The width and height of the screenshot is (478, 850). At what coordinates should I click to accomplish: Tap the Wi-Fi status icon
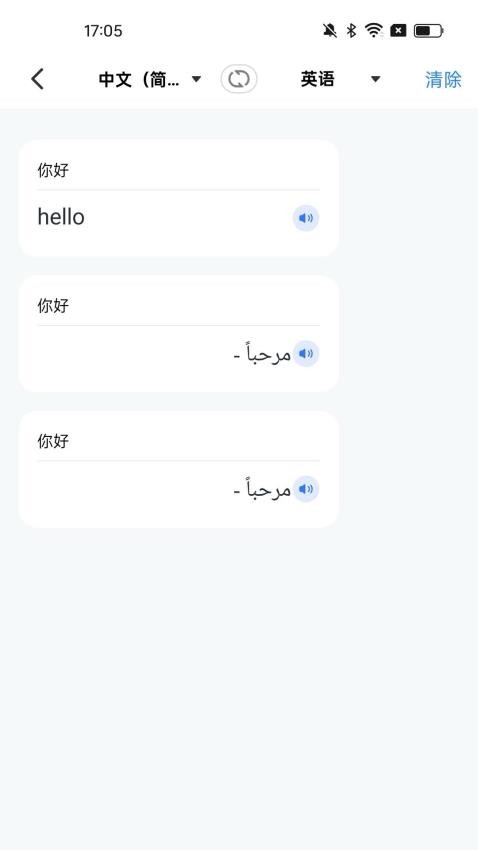374,30
